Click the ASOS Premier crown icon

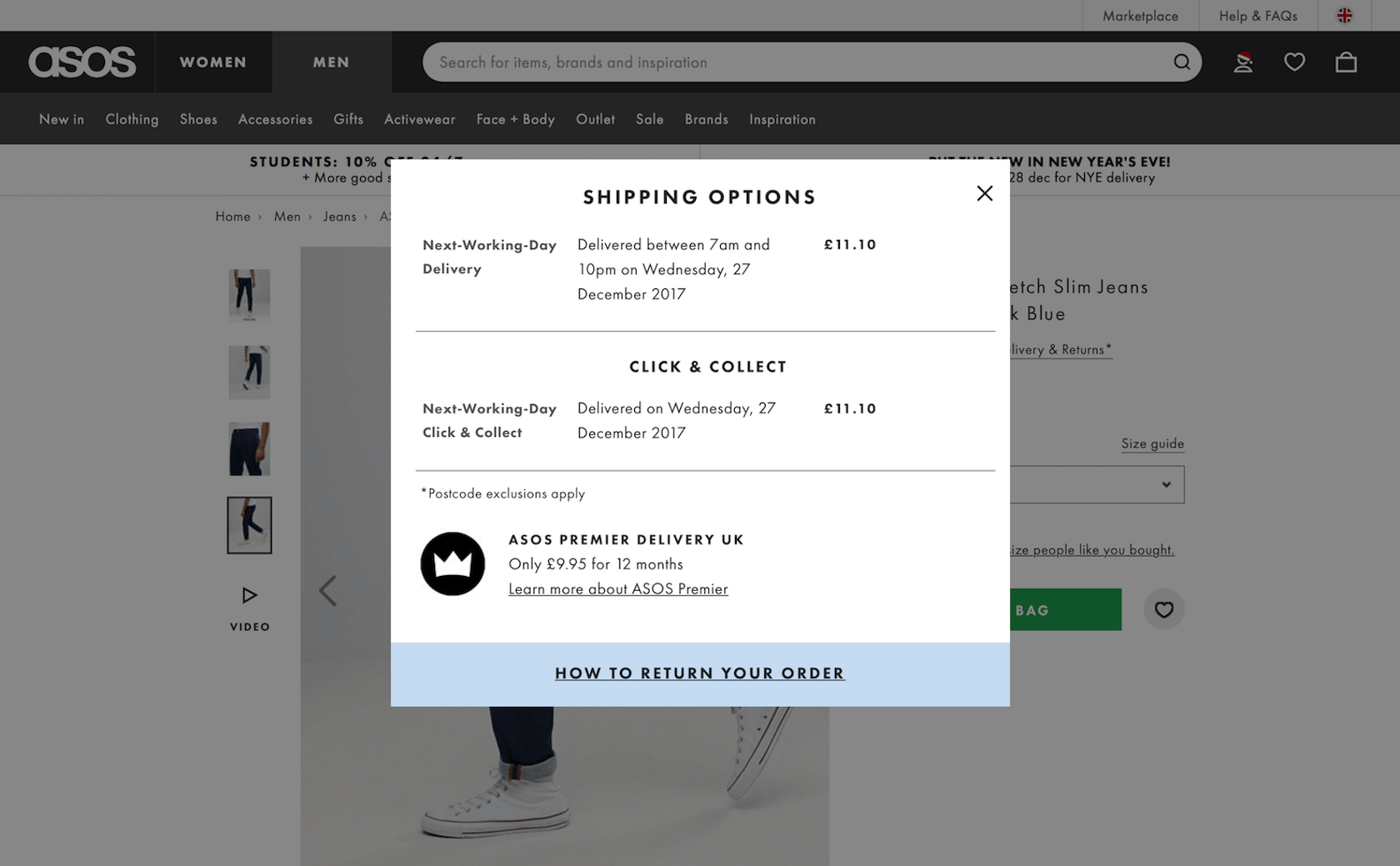click(x=452, y=563)
